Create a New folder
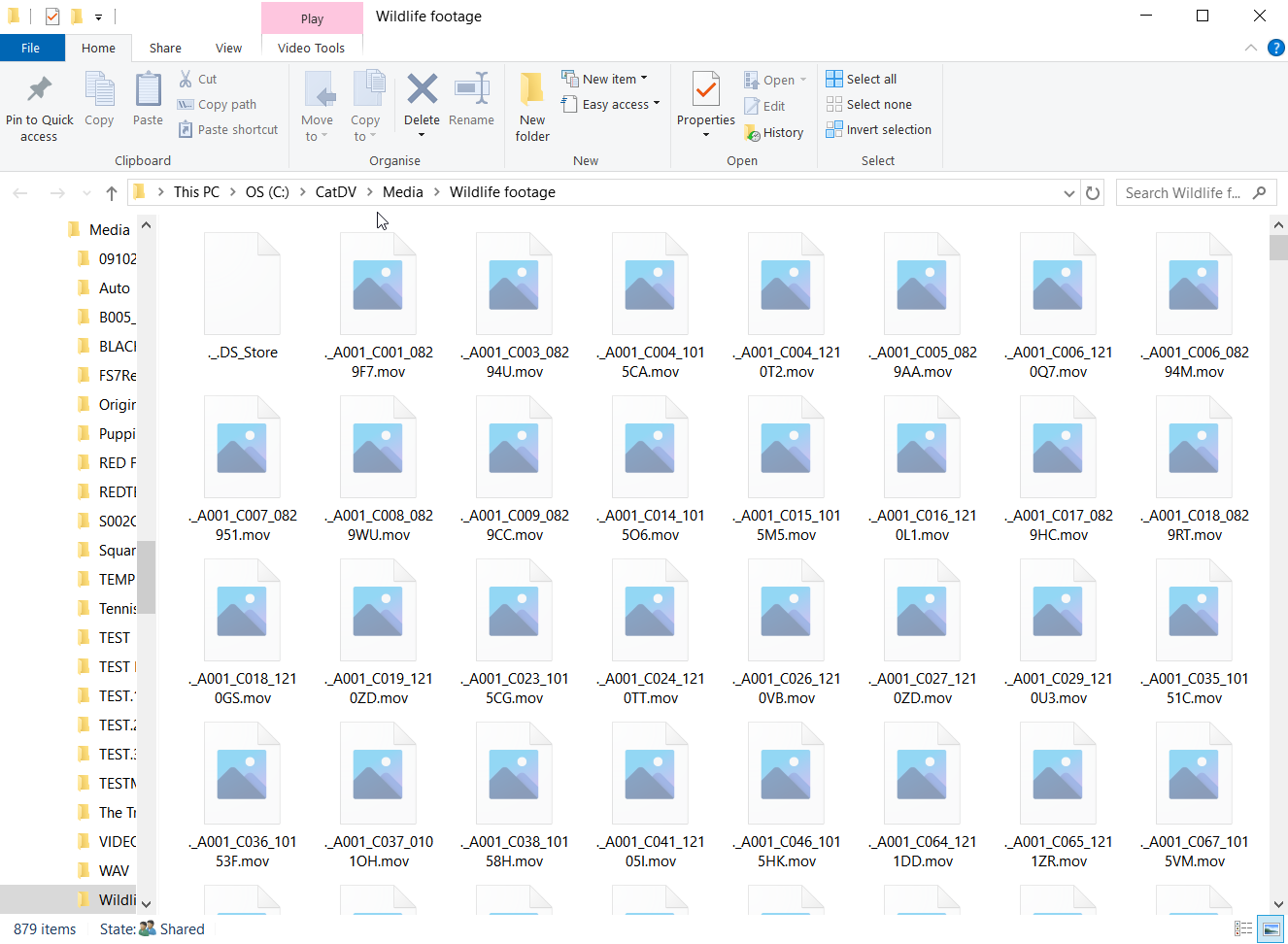This screenshot has height=944, width=1288. click(532, 107)
